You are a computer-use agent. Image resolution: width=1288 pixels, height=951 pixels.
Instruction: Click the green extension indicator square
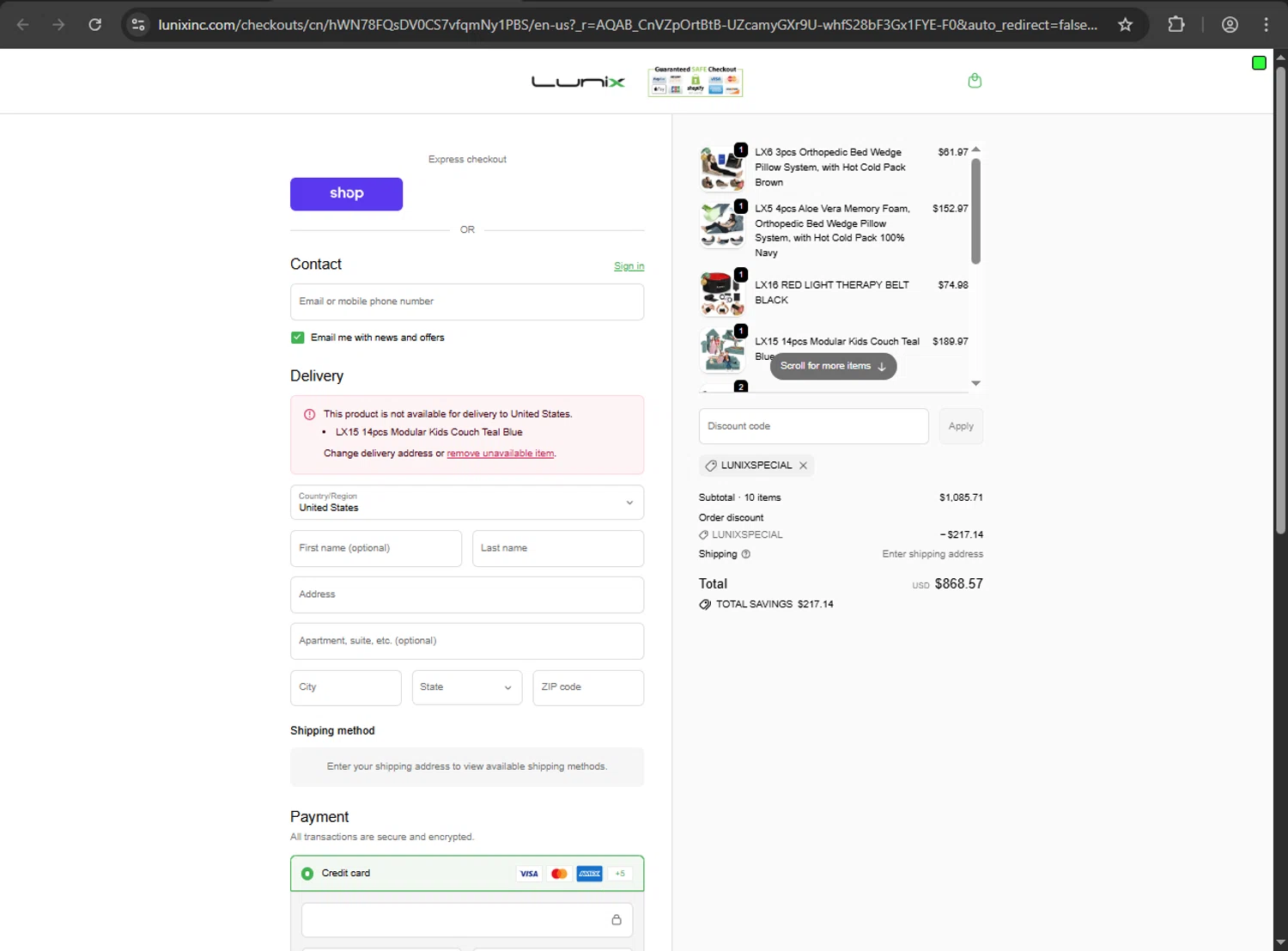click(x=1259, y=63)
